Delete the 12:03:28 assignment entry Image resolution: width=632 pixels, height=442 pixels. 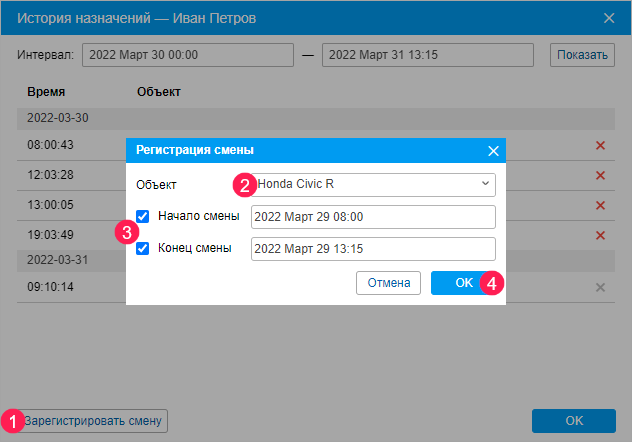coord(600,176)
